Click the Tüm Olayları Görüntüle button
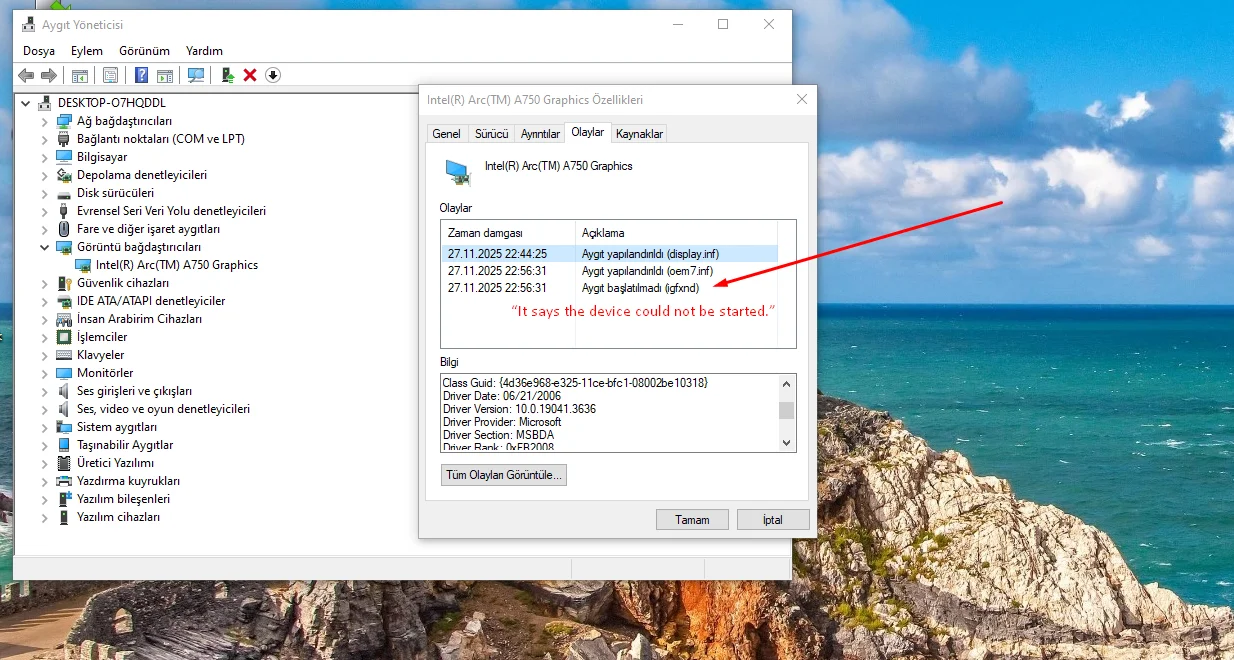Screen dimensions: 1234x660 click(504, 475)
